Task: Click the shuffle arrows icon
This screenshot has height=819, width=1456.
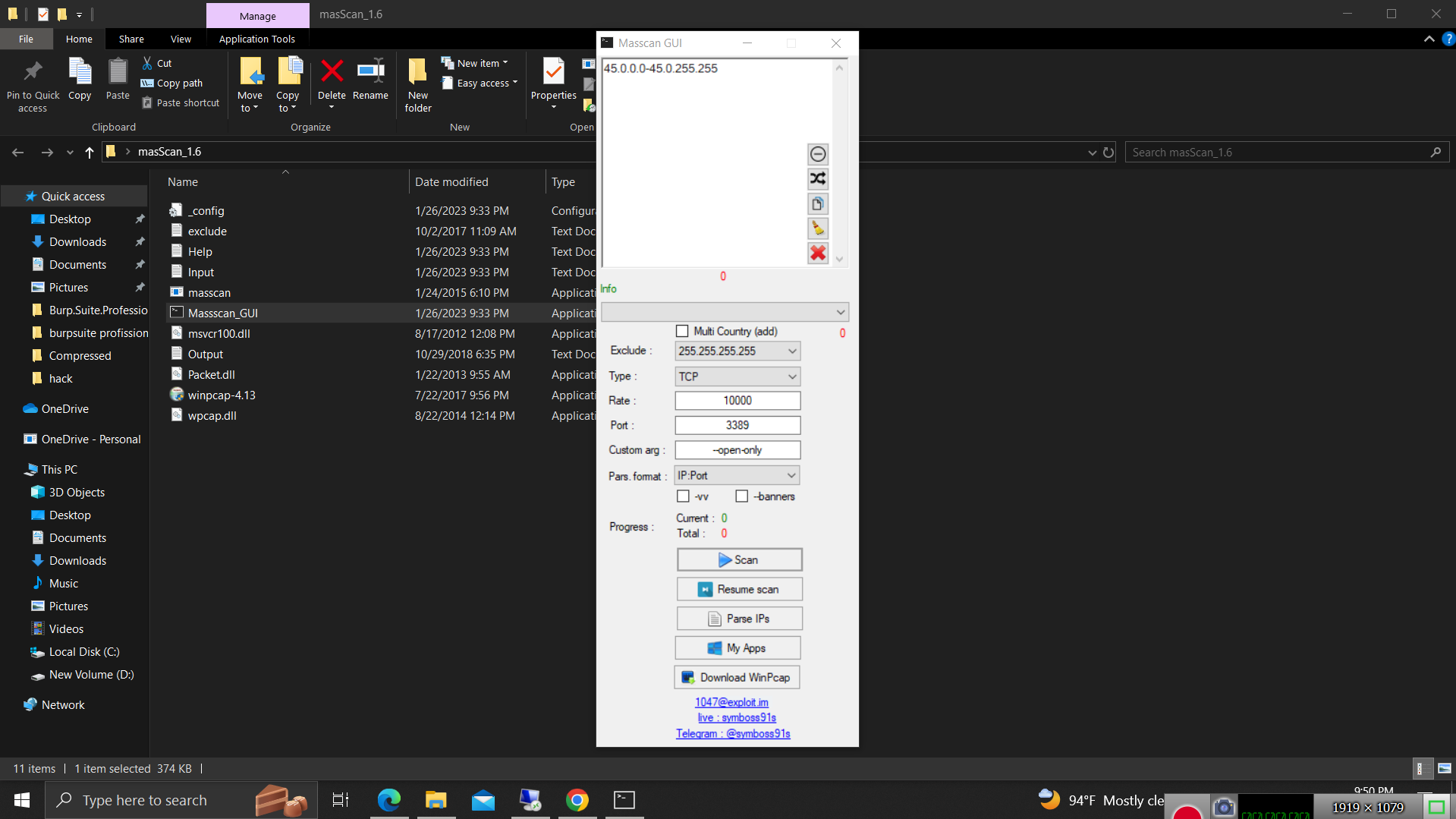Action: coord(817,179)
